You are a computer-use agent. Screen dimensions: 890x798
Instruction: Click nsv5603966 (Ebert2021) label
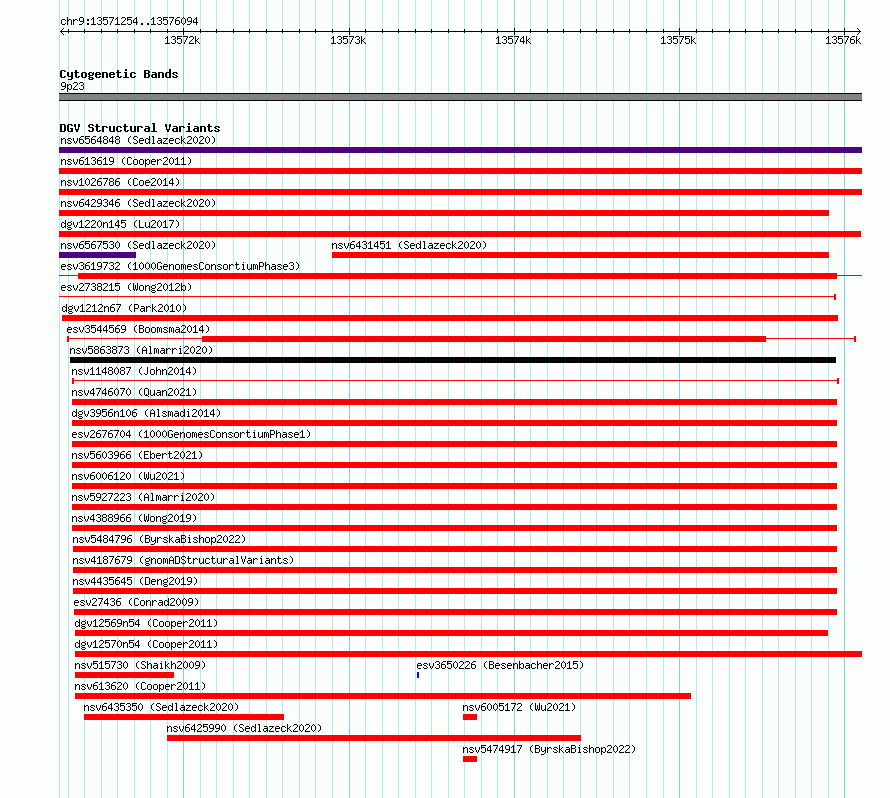[137, 455]
